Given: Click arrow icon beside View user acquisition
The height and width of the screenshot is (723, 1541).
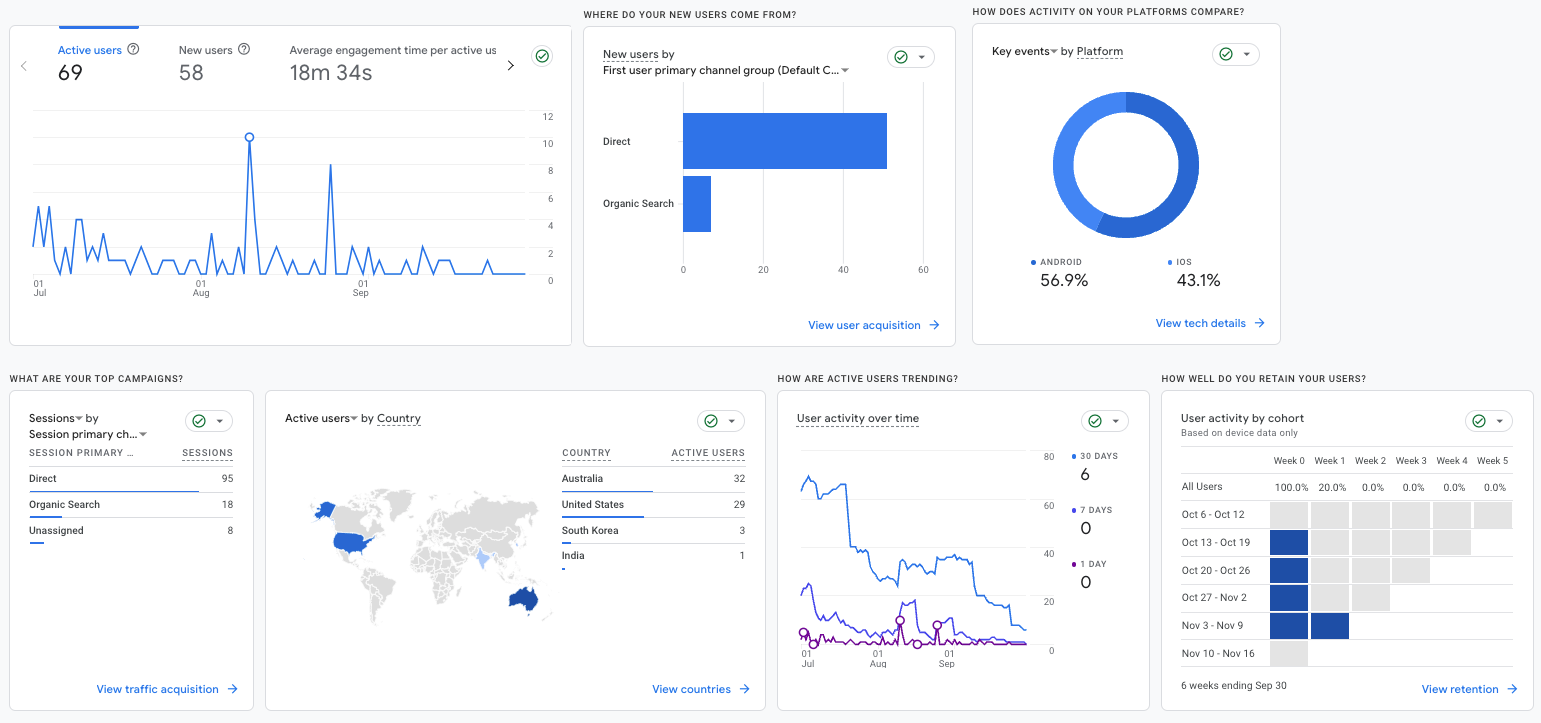Looking at the screenshot, I should (x=934, y=325).
